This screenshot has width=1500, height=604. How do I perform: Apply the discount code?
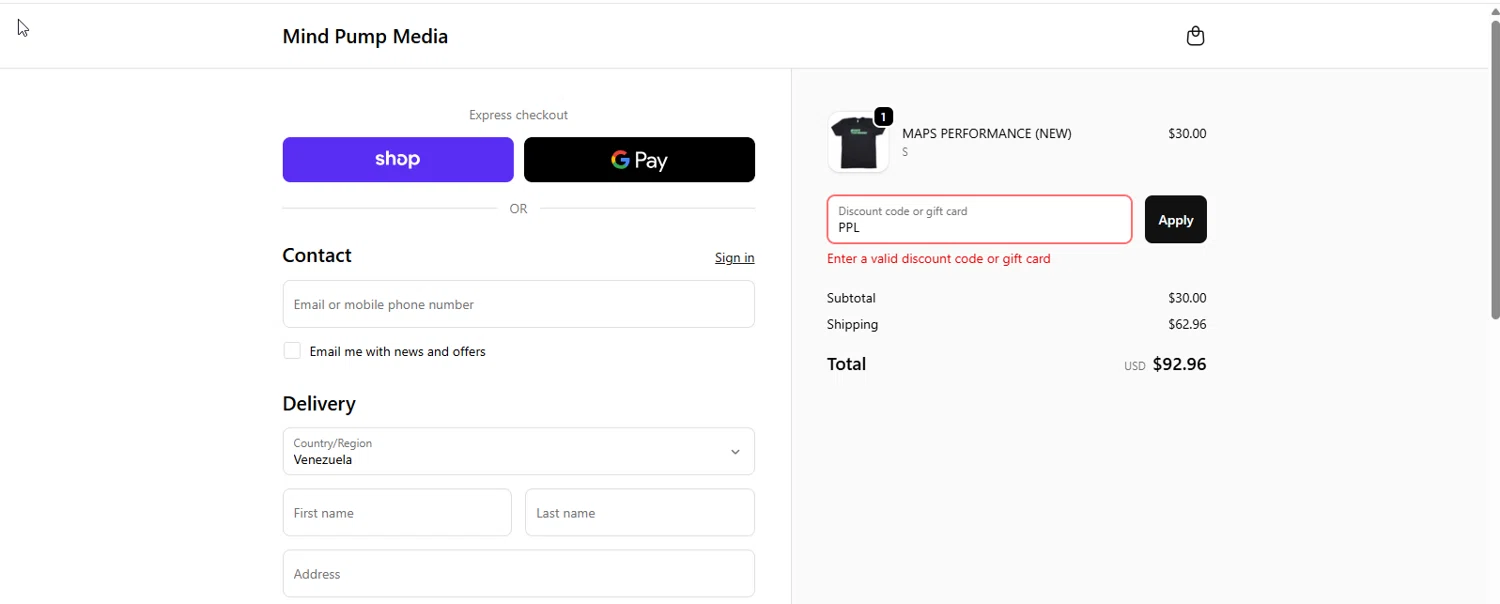pos(1175,220)
